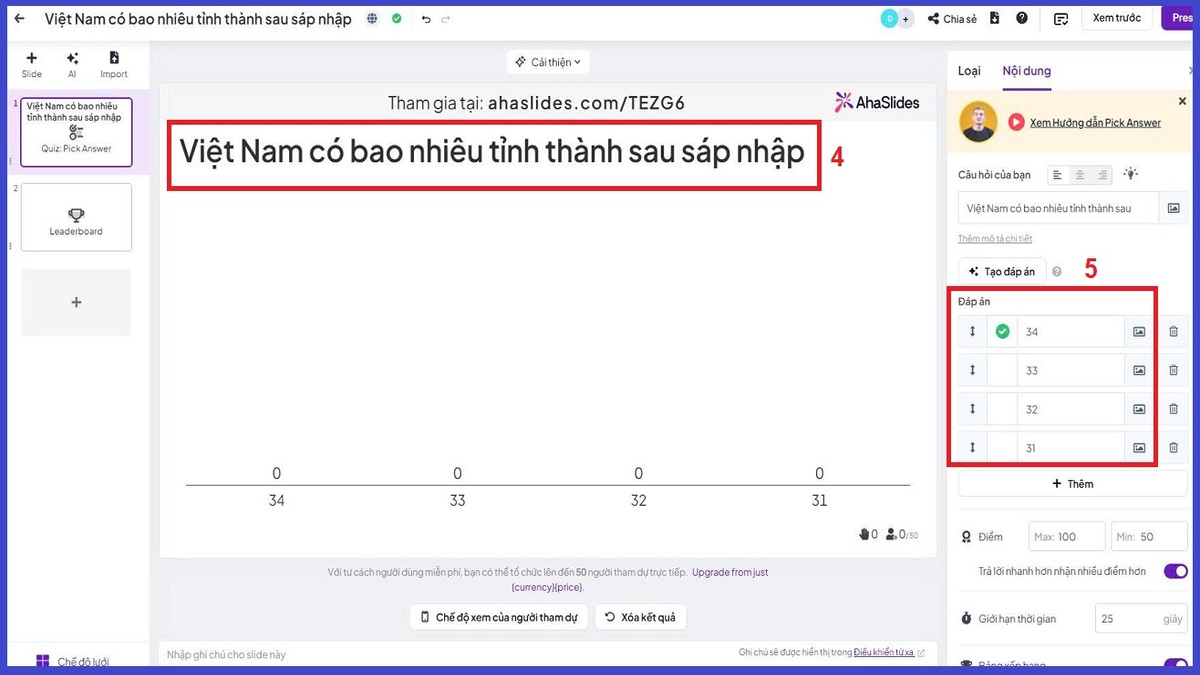Open the Xem Hướng dẫn Pick Answer link

1095,122
